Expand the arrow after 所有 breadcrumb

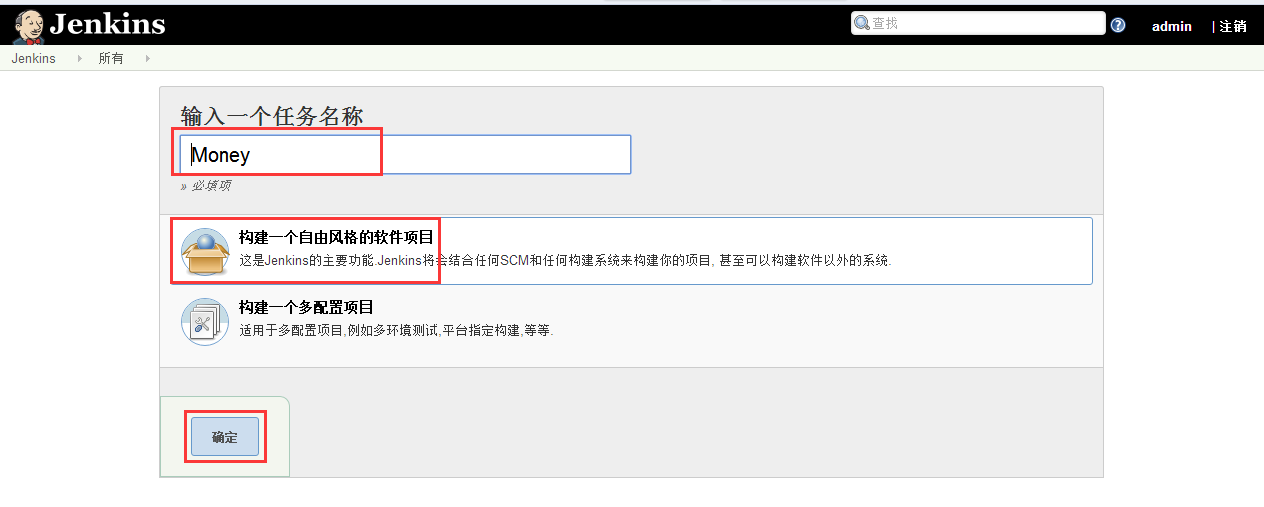[x=148, y=59]
